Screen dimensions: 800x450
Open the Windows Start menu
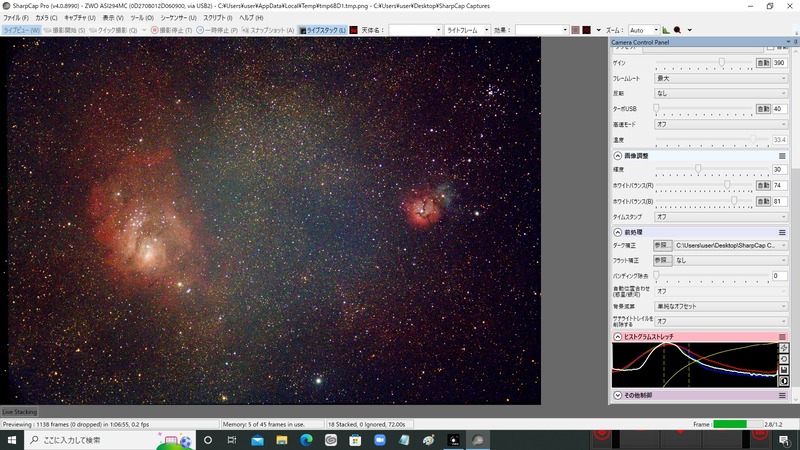pos(12,440)
